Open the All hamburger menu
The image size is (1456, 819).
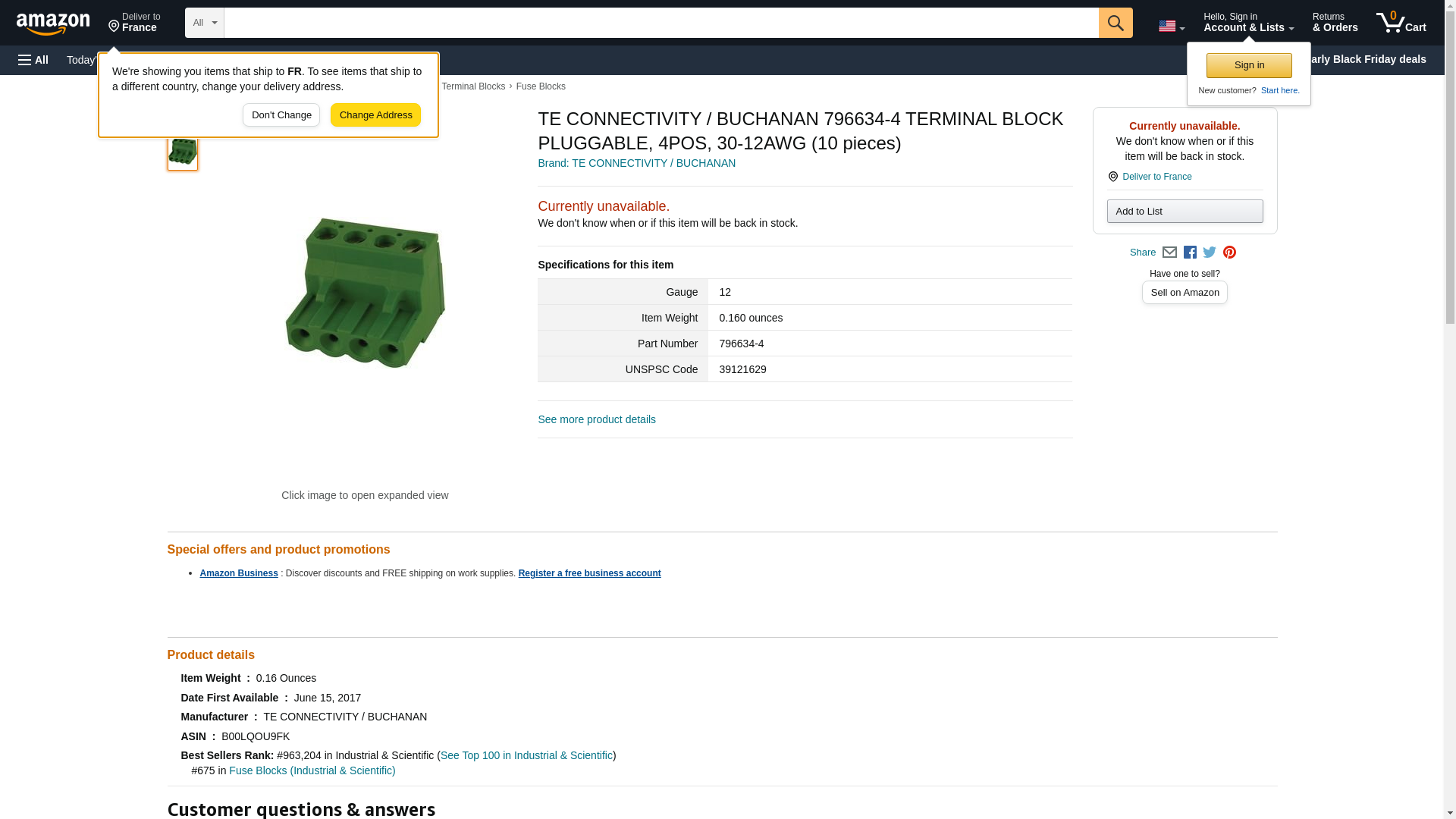tap(33, 60)
